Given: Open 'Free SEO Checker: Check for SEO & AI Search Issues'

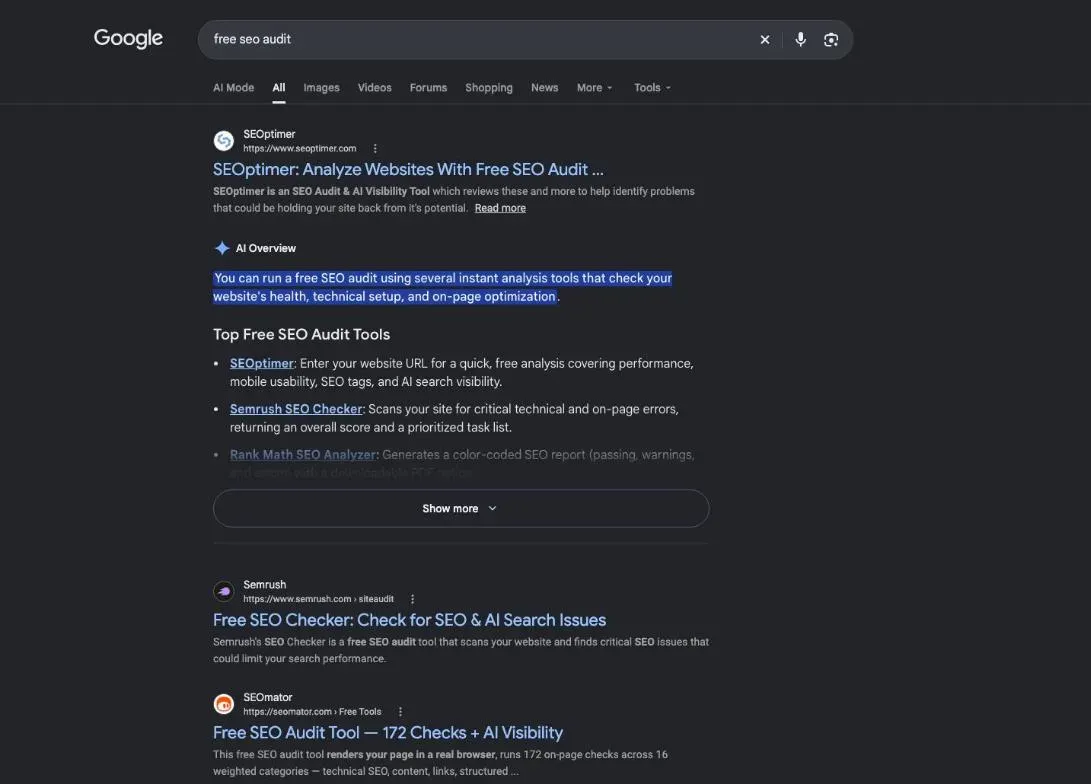Looking at the screenshot, I should [x=409, y=620].
